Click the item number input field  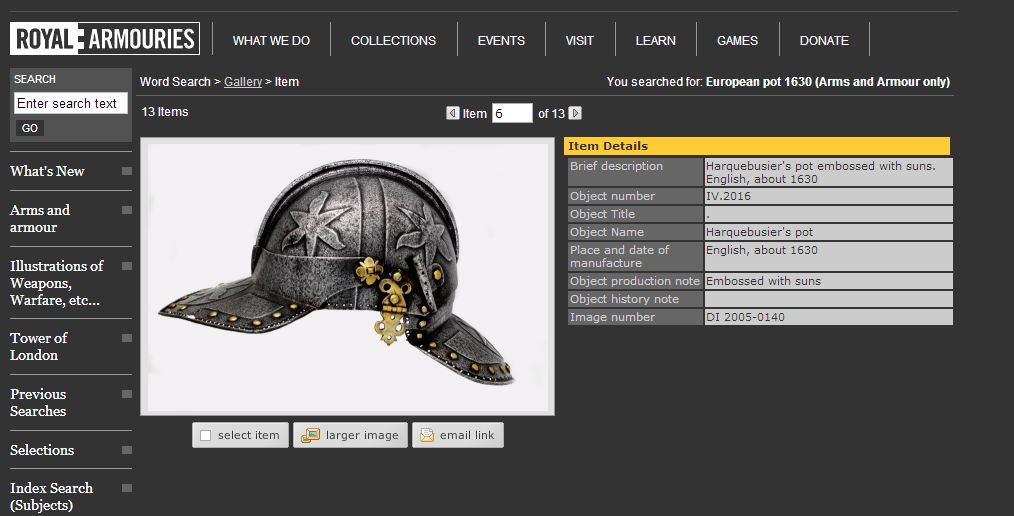[x=512, y=113]
